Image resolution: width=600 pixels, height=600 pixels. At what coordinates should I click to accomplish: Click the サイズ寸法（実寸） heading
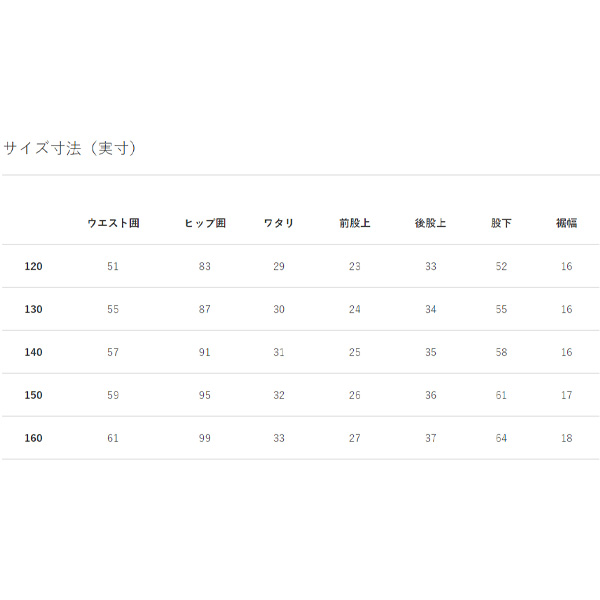69,148
